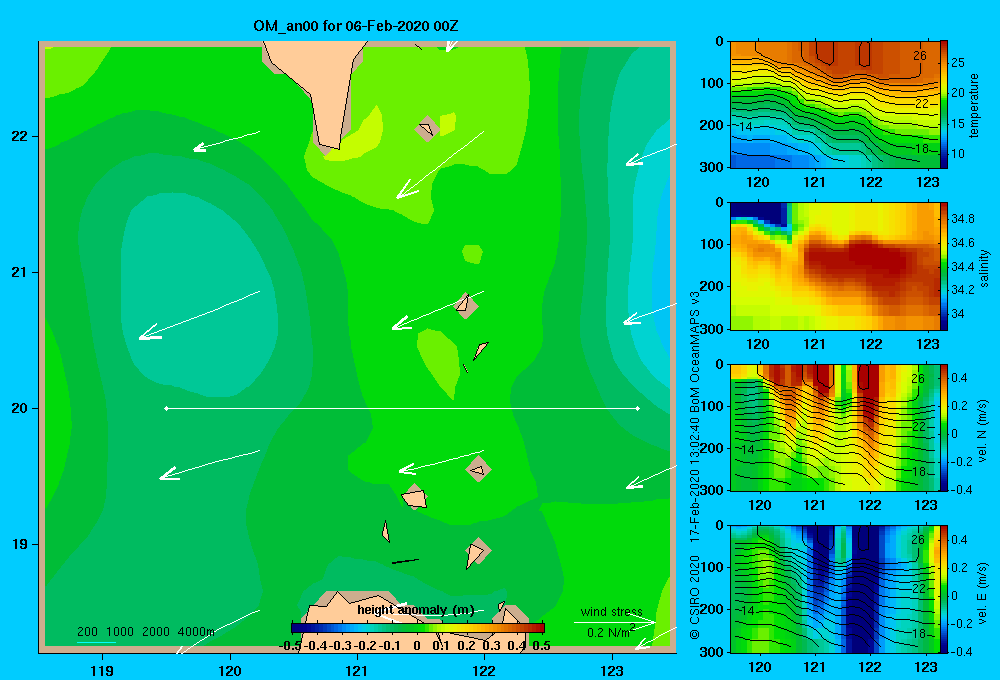Click the '0.5' value on height color bar
Image resolution: width=1000 pixels, height=680 pixels.
coord(541,646)
